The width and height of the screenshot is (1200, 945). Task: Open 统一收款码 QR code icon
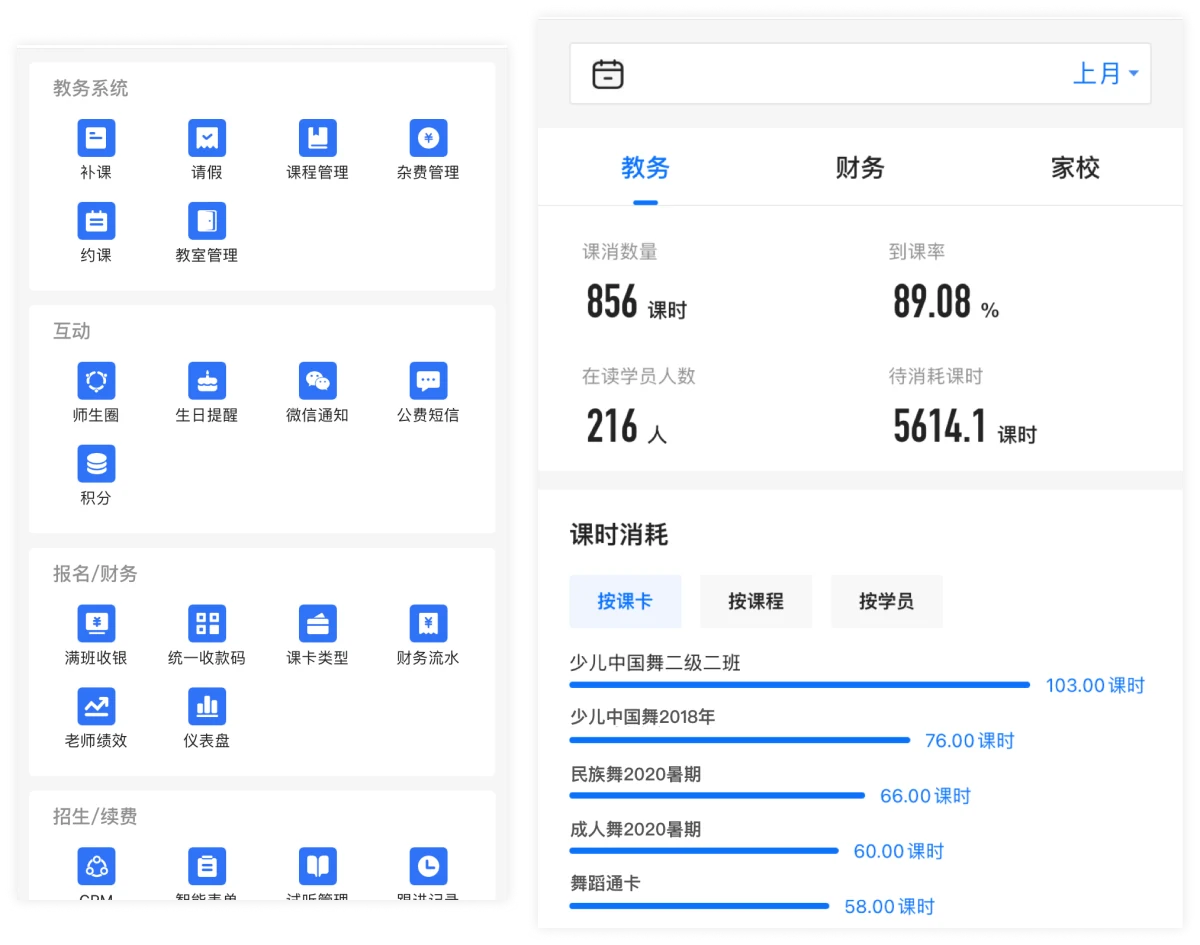pos(207,624)
